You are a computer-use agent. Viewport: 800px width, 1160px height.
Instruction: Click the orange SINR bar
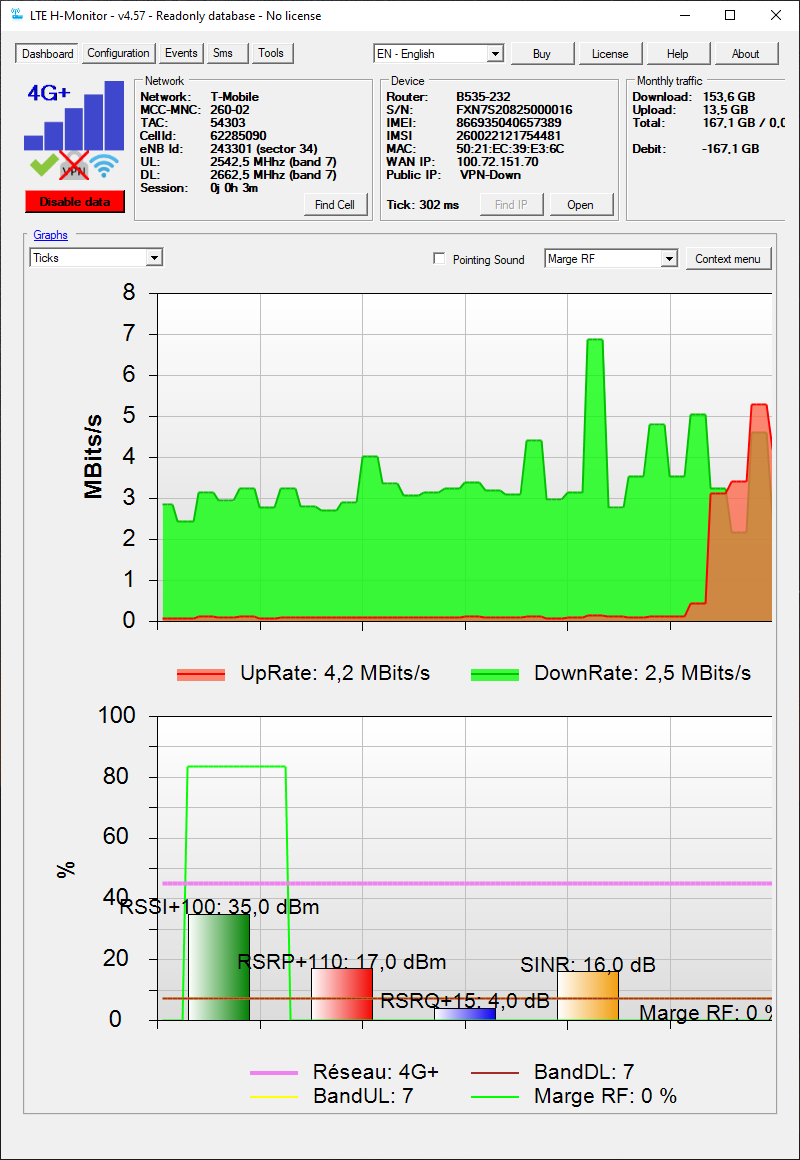click(588, 996)
